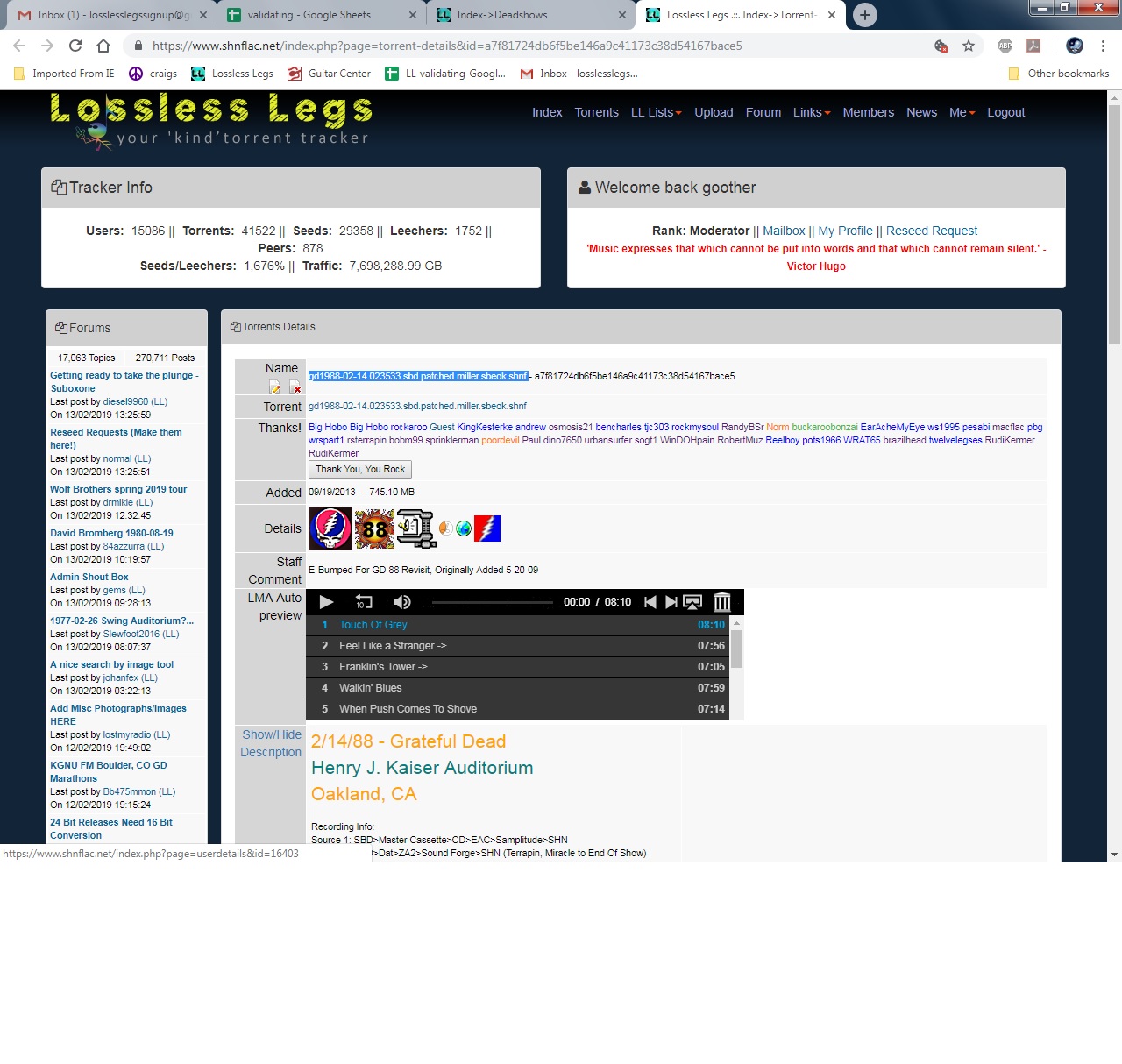Image resolution: width=1122 pixels, height=1064 pixels.
Task: Toggle Show/Hide Description
Action: click(x=271, y=743)
